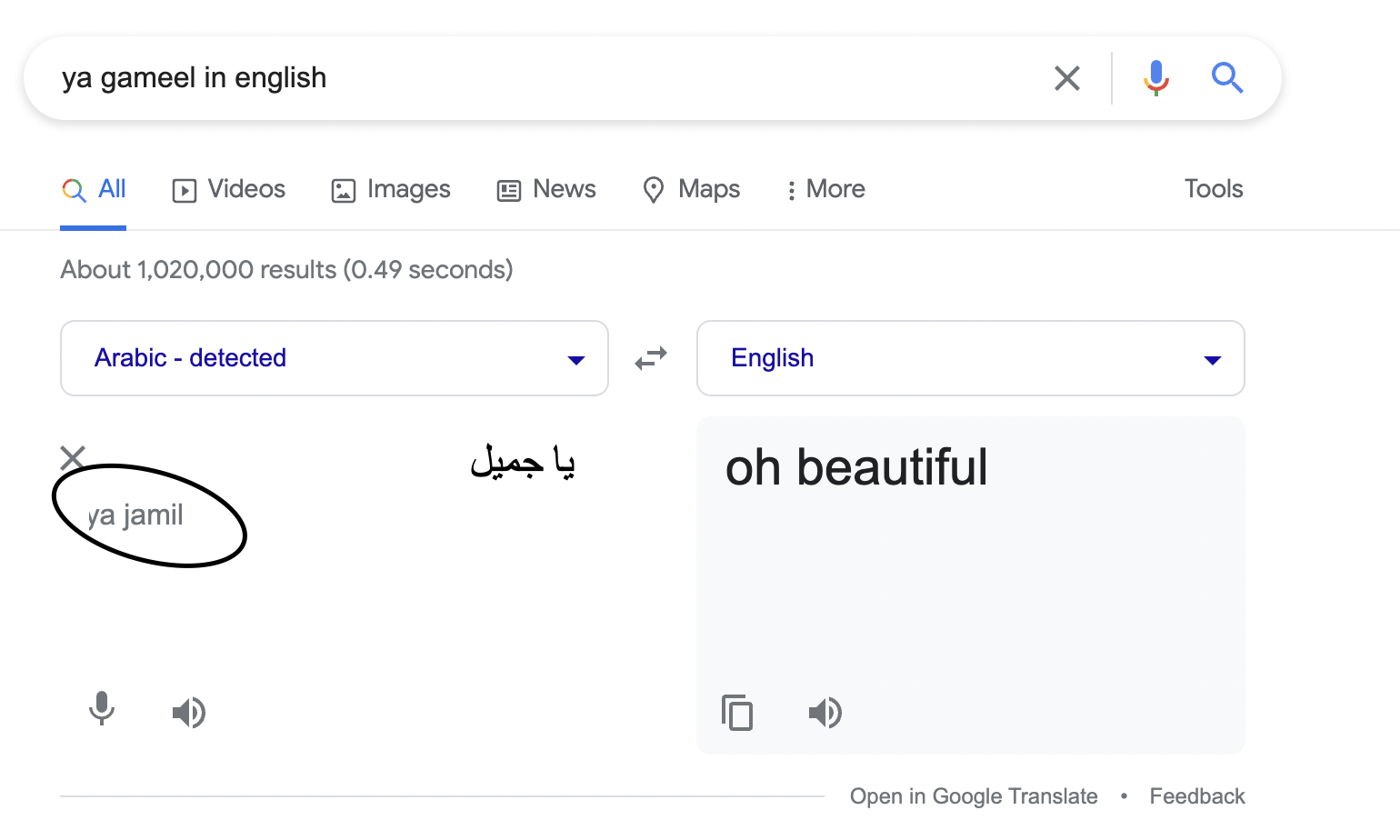Click the Feedback link
The height and width of the screenshot is (840, 1400).
[1197, 796]
